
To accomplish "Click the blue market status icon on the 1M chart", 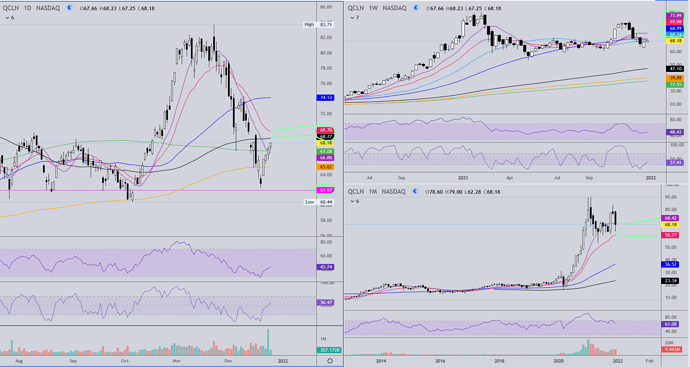I will coord(414,191).
